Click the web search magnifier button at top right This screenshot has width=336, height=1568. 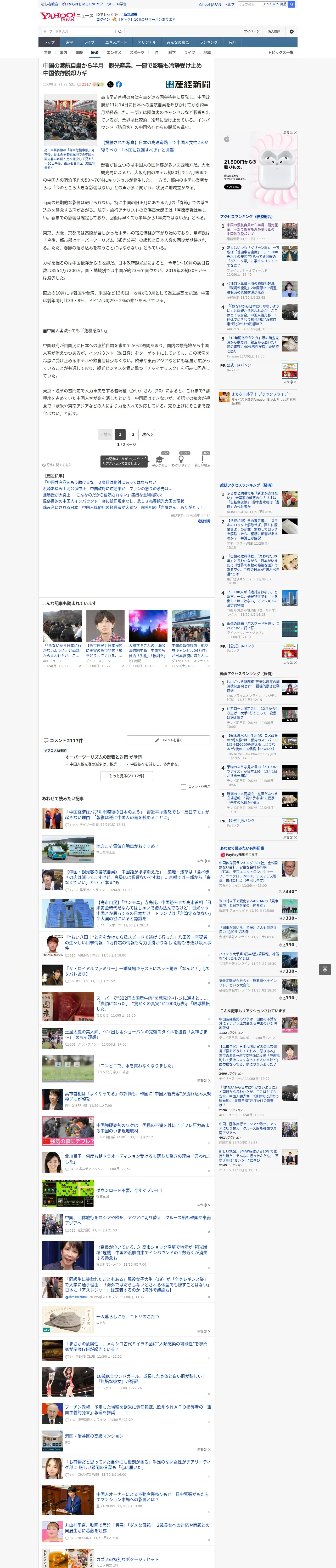(x=292, y=4)
